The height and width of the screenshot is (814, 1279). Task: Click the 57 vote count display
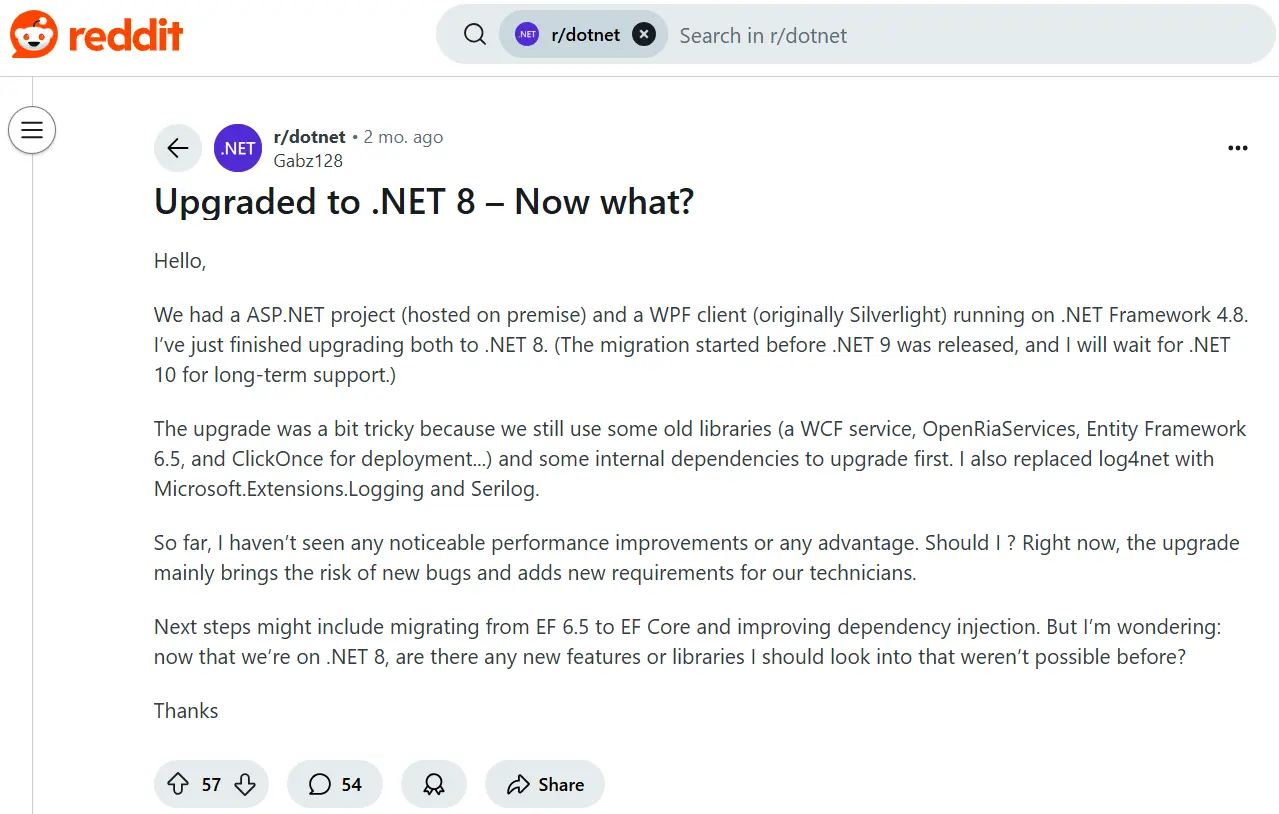point(209,784)
